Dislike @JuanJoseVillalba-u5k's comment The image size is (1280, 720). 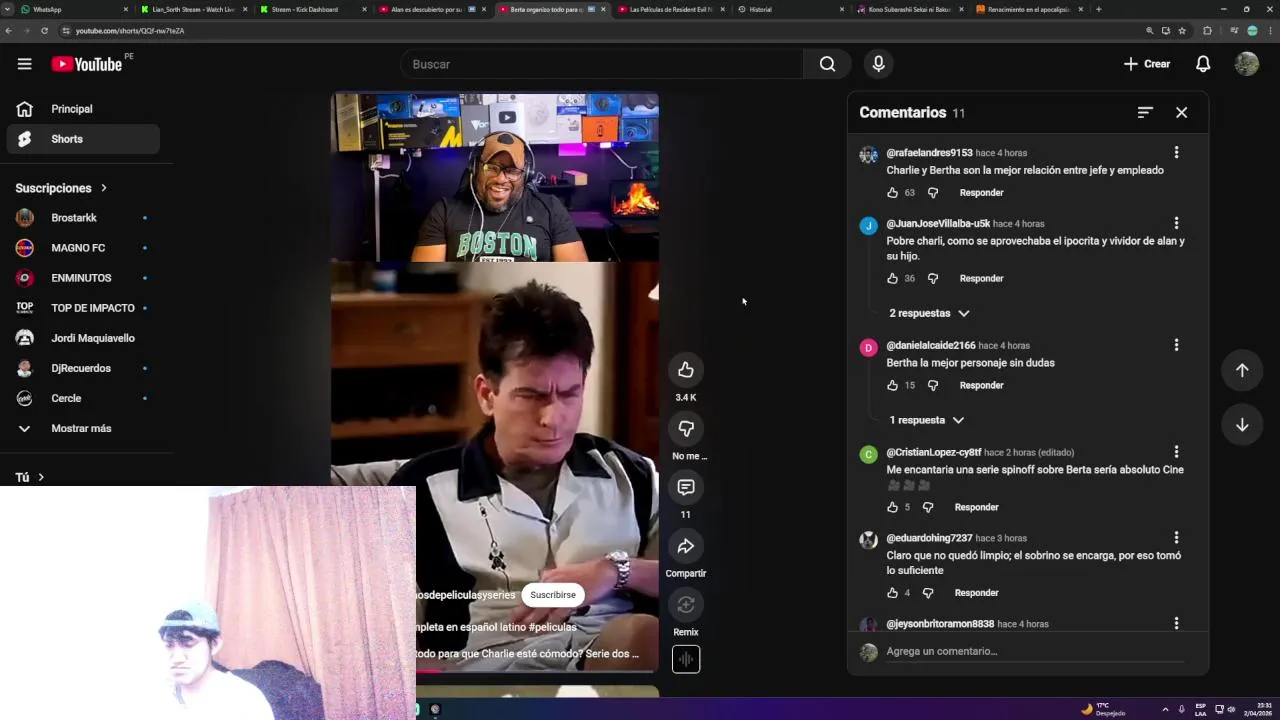[x=933, y=278]
